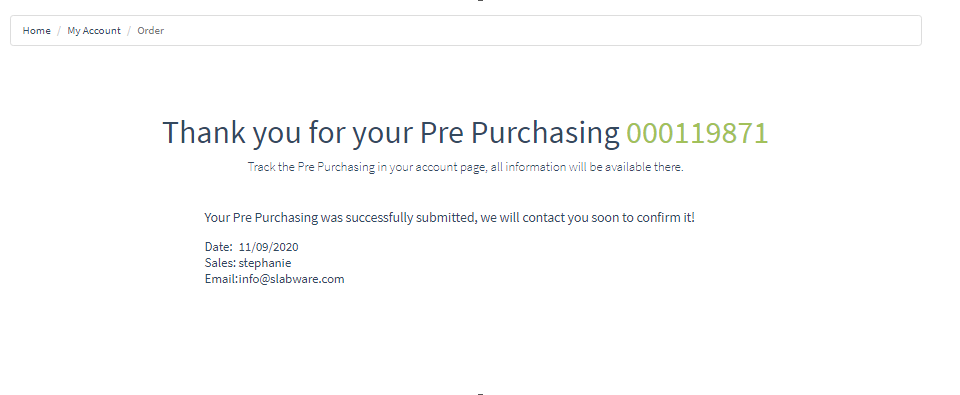Click the Thank you for your Pre Purchasing heading
Viewport: 960px width, 395px height.
tap(465, 133)
